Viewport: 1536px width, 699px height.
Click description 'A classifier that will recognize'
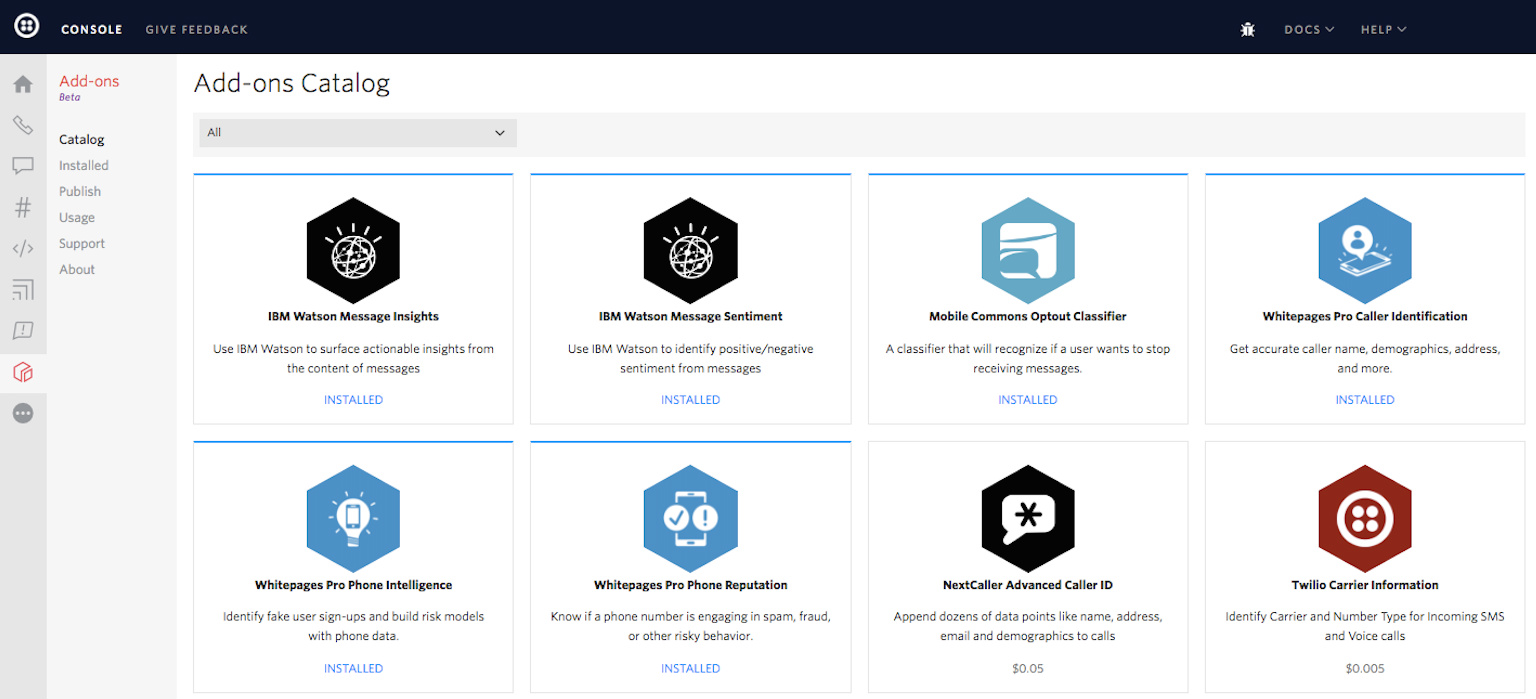click(x=1028, y=359)
